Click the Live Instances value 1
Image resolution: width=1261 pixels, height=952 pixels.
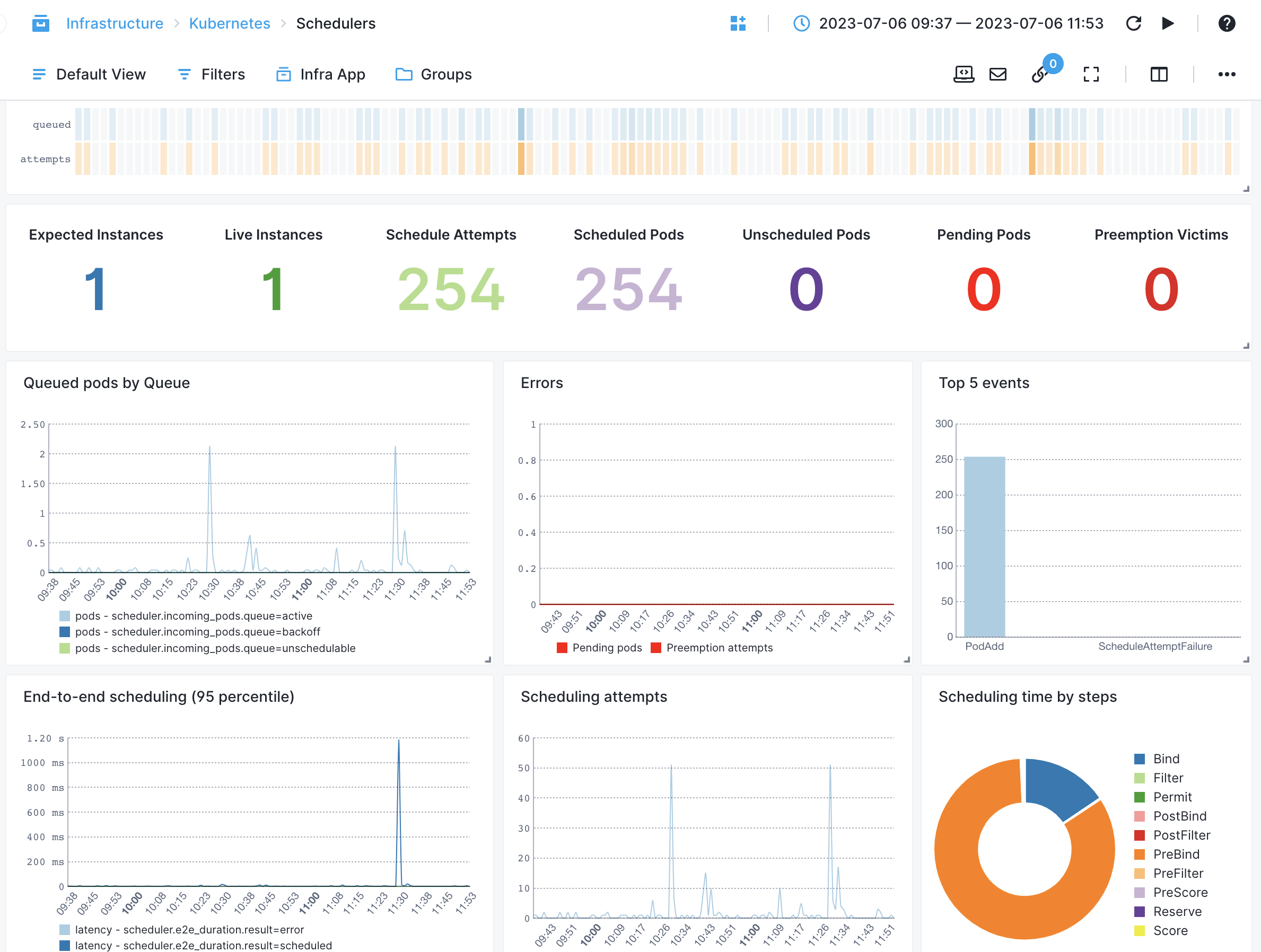273,289
